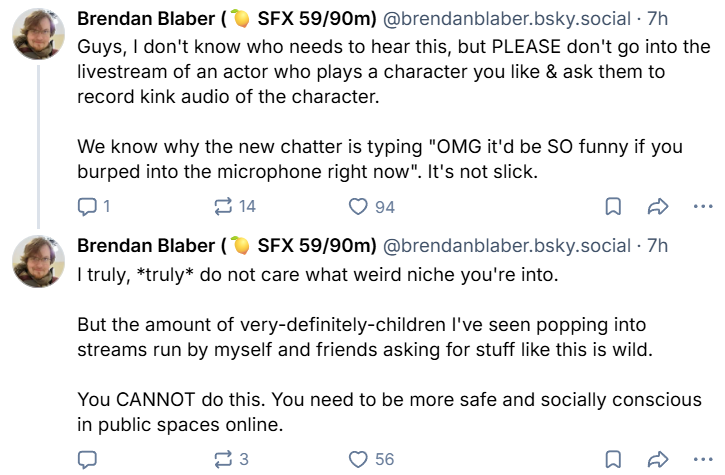The width and height of the screenshot is (725, 475).
Task: Open the 7h timestamp on second post
Action: click(x=657, y=246)
